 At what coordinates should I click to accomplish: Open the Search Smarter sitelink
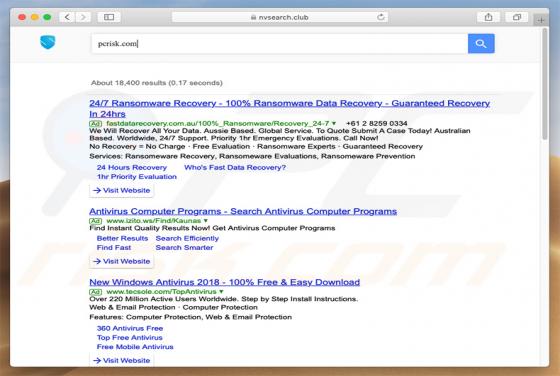pos(184,248)
